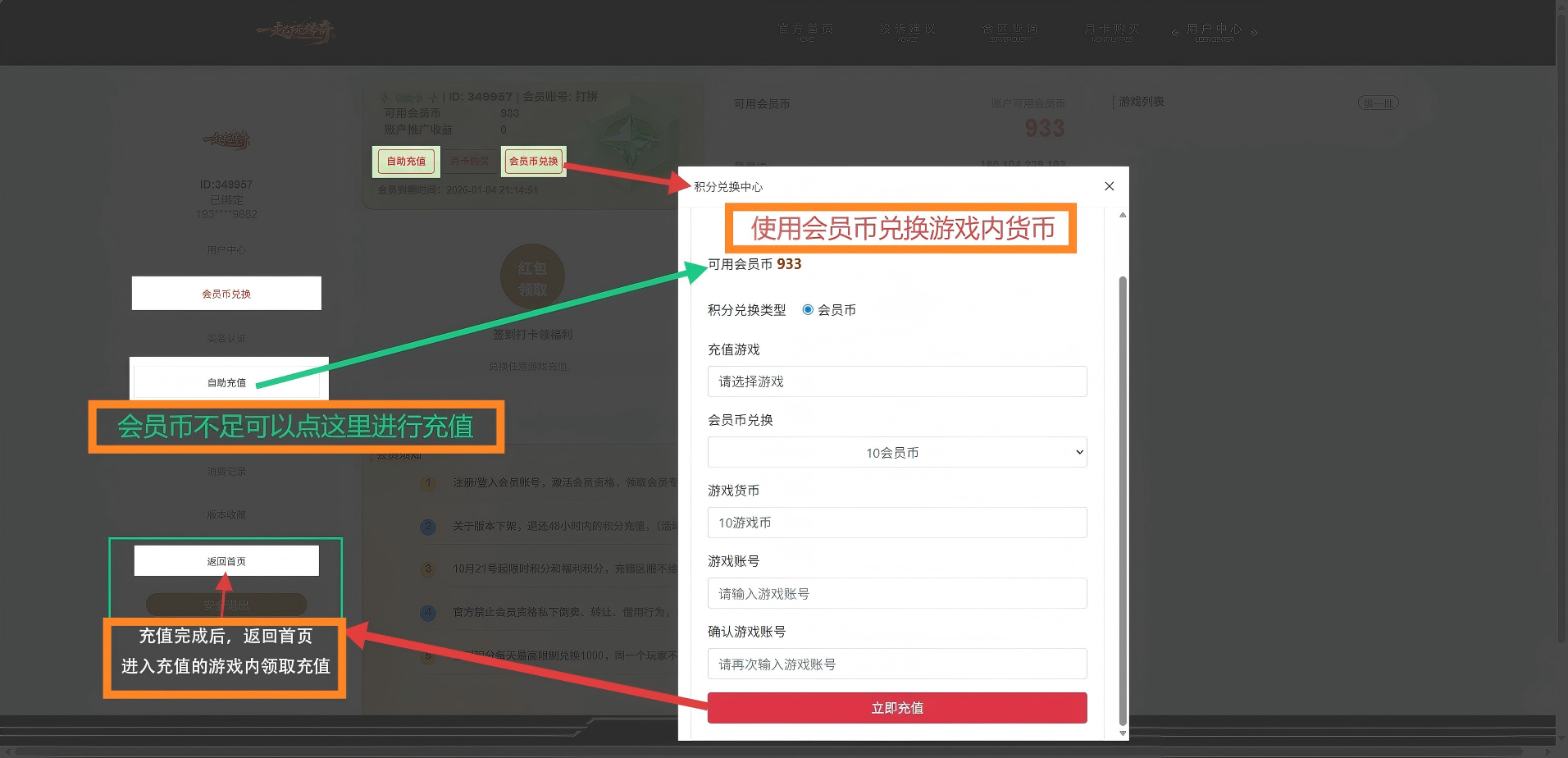Close the 积分兑换中心 dialog
The width and height of the screenshot is (1568, 758).
(1109, 186)
